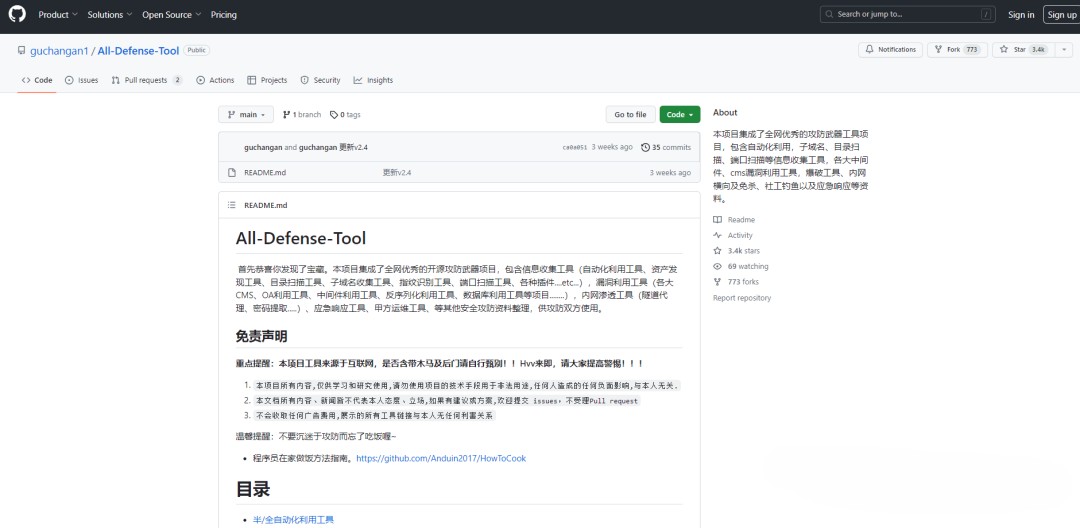Click the Go to file button
1080x528 pixels.
point(630,115)
